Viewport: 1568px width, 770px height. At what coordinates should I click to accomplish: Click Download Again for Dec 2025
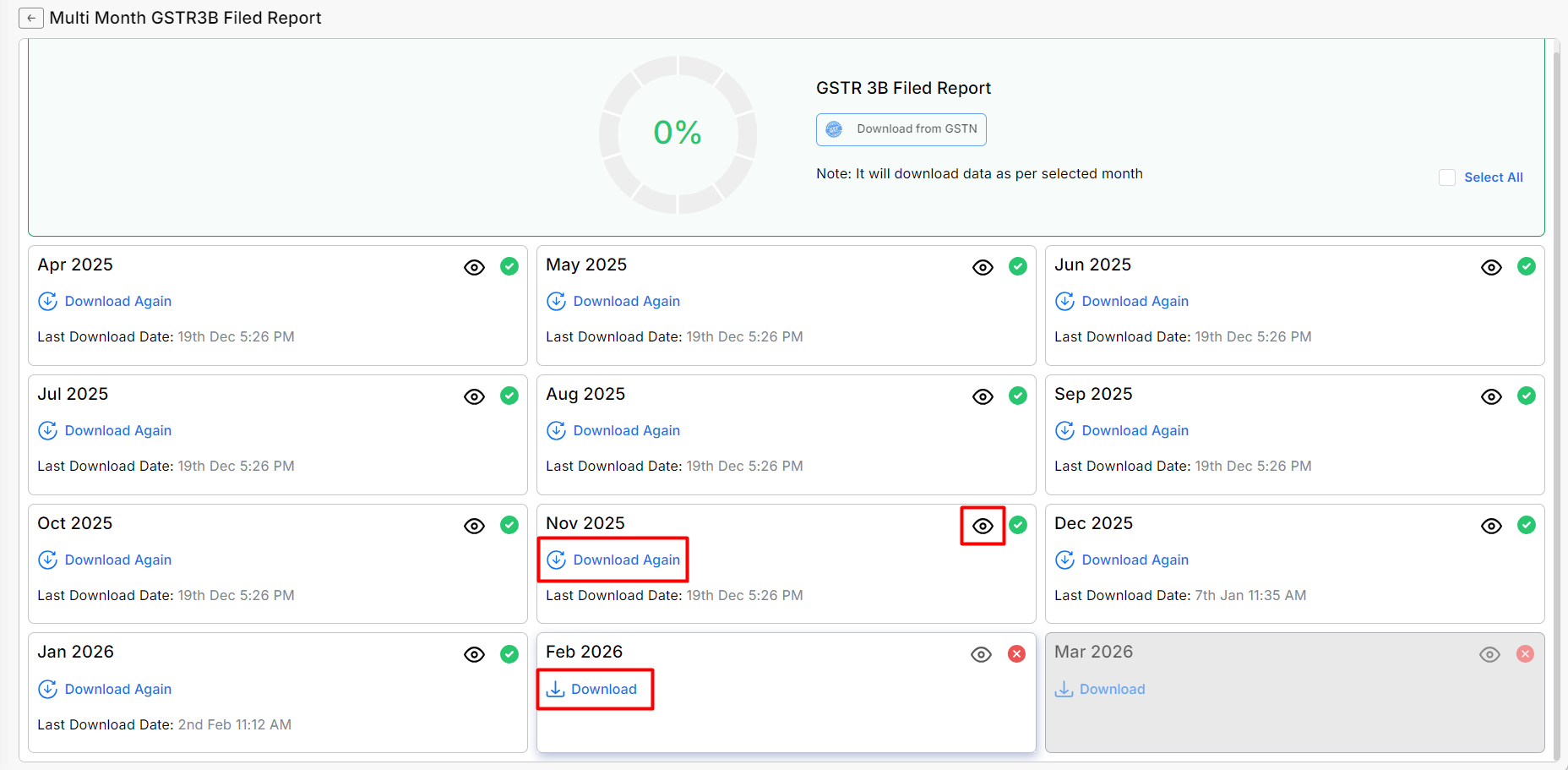click(x=1122, y=560)
